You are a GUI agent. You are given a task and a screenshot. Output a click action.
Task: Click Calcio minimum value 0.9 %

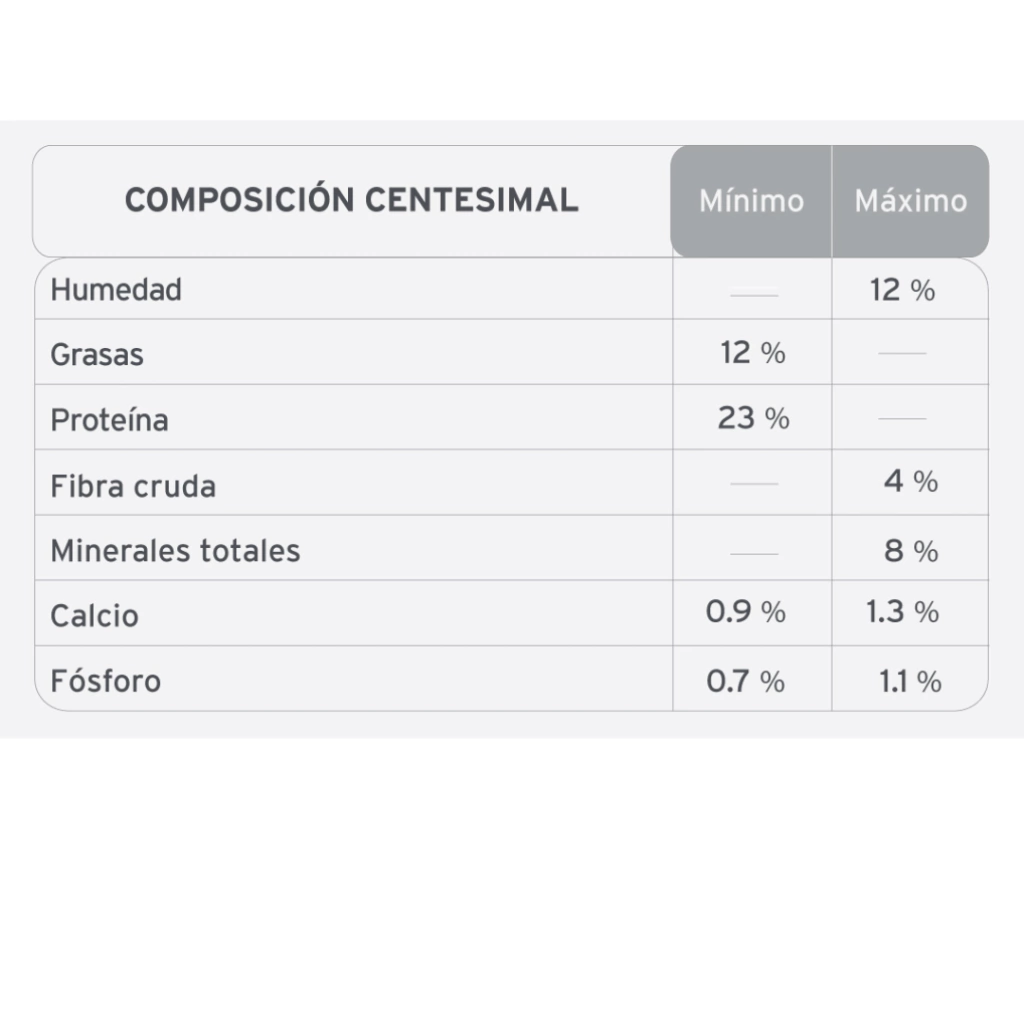(x=746, y=612)
